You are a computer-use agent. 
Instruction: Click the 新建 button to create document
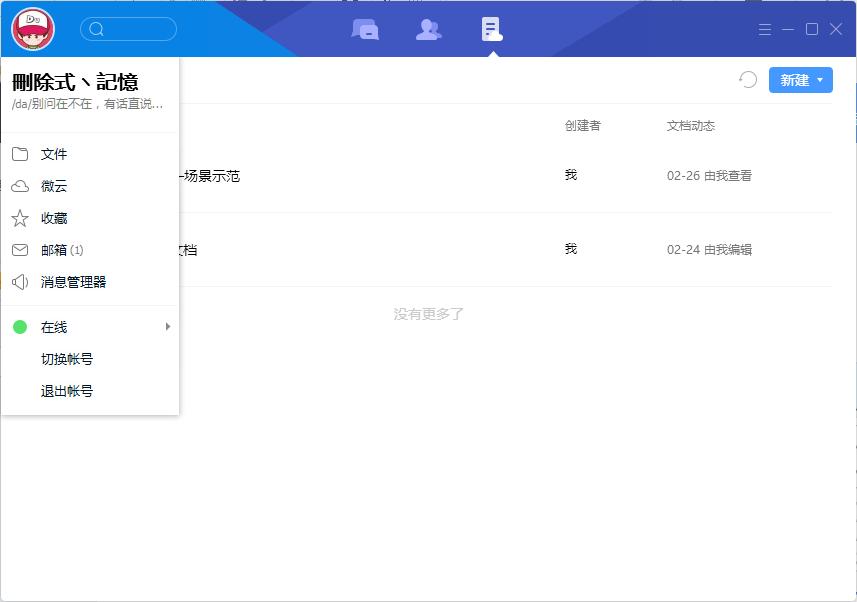pos(794,80)
